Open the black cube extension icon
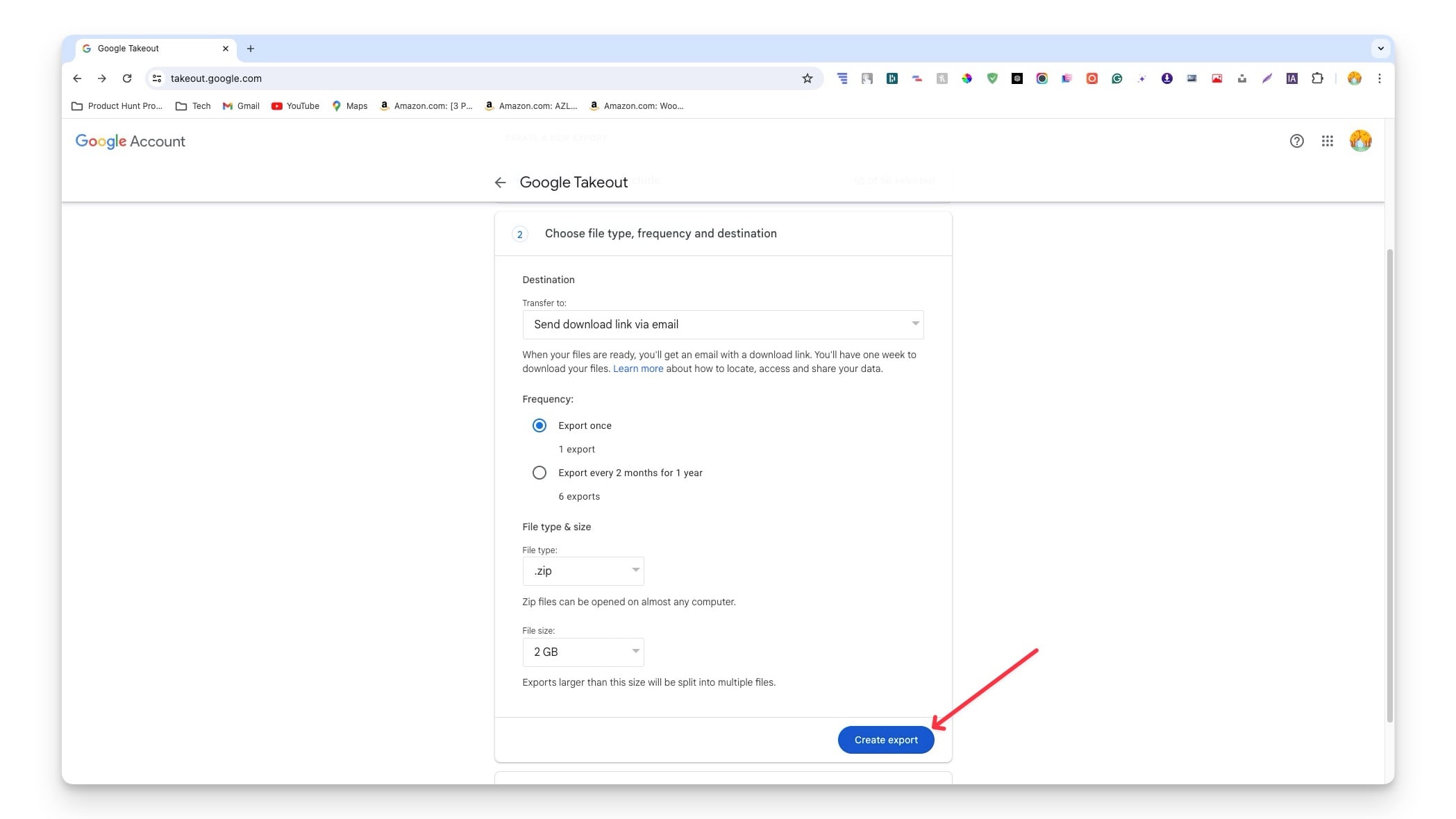Image resolution: width=1456 pixels, height=819 pixels. (x=1017, y=78)
